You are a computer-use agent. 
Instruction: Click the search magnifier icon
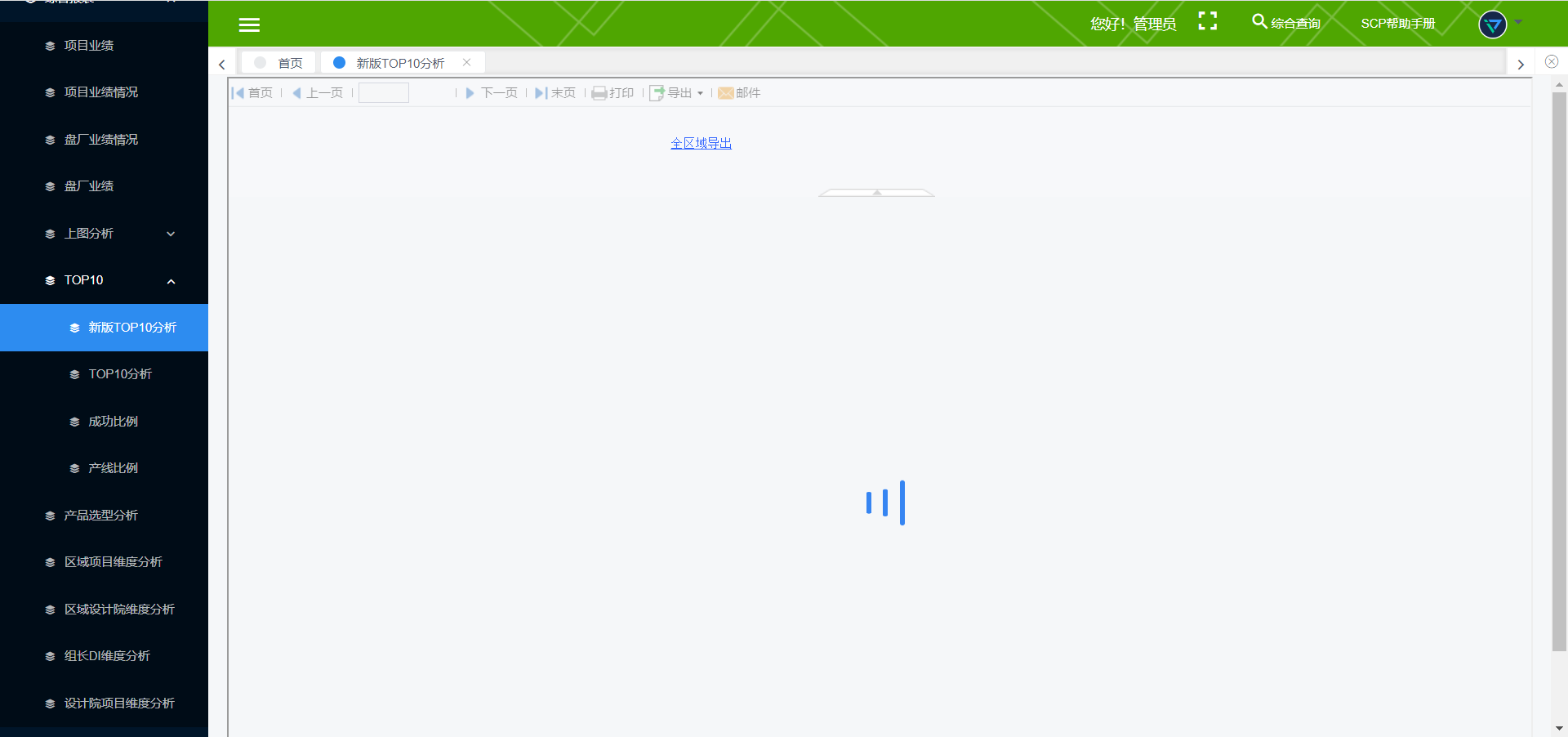tap(1259, 21)
